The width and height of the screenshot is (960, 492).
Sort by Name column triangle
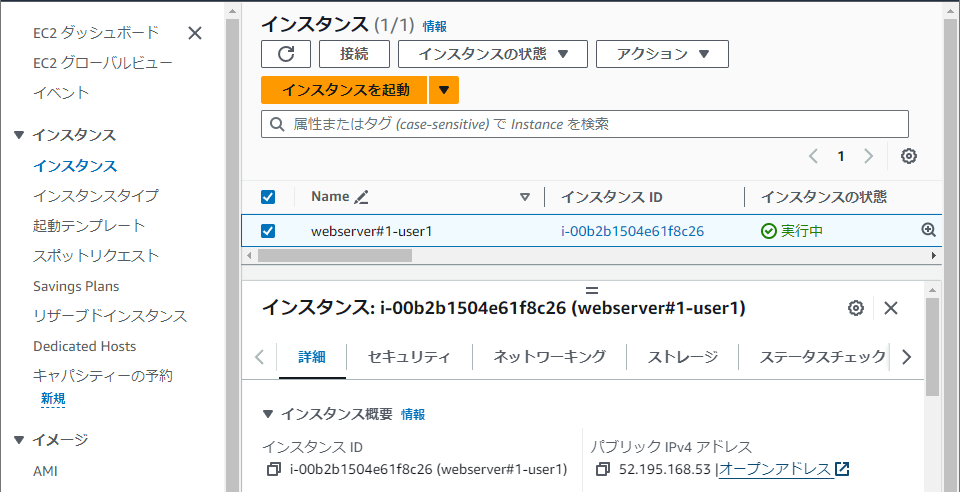[x=525, y=197]
